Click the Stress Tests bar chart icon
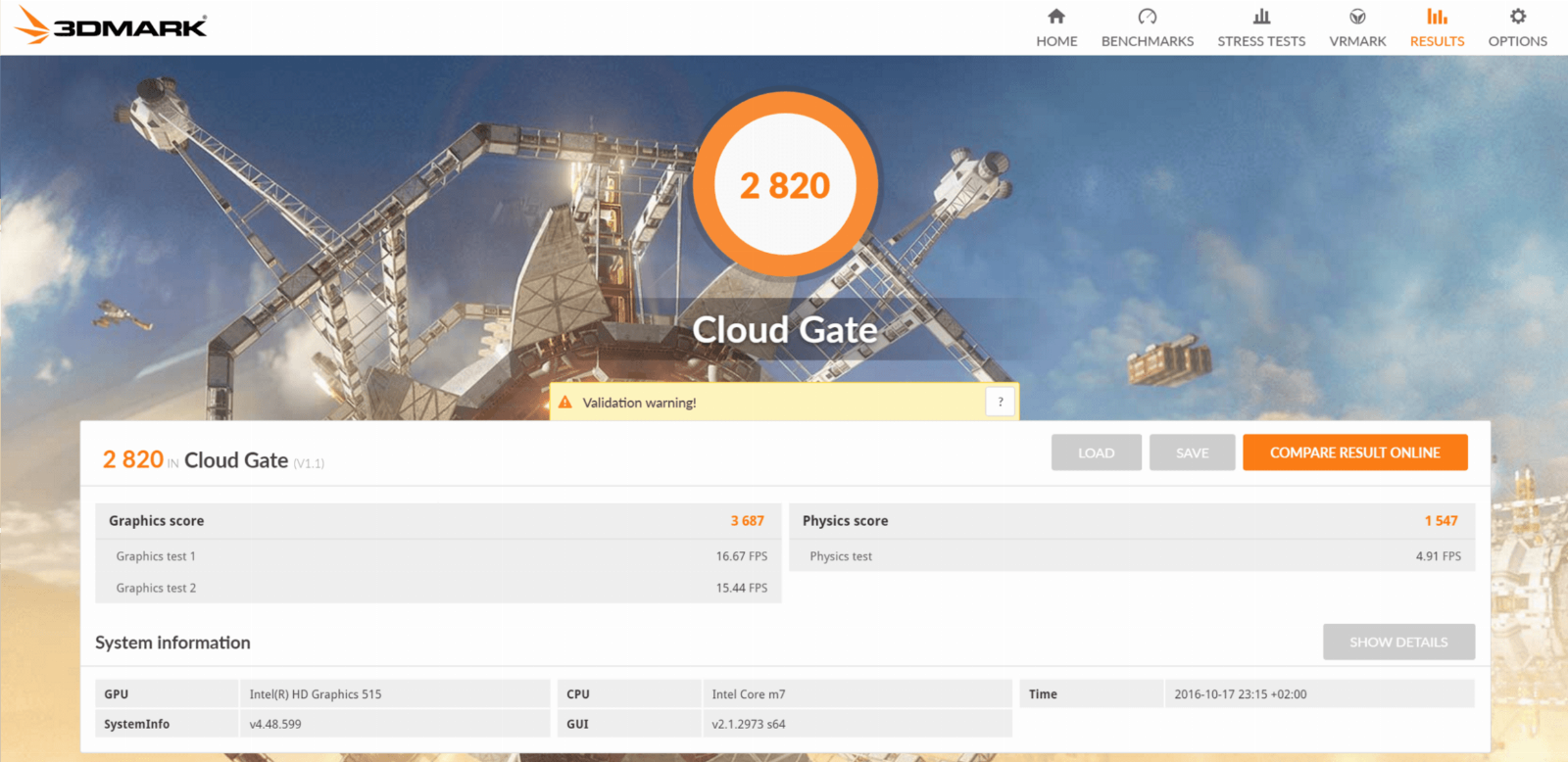The height and width of the screenshot is (762, 1568). pos(1261,16)
